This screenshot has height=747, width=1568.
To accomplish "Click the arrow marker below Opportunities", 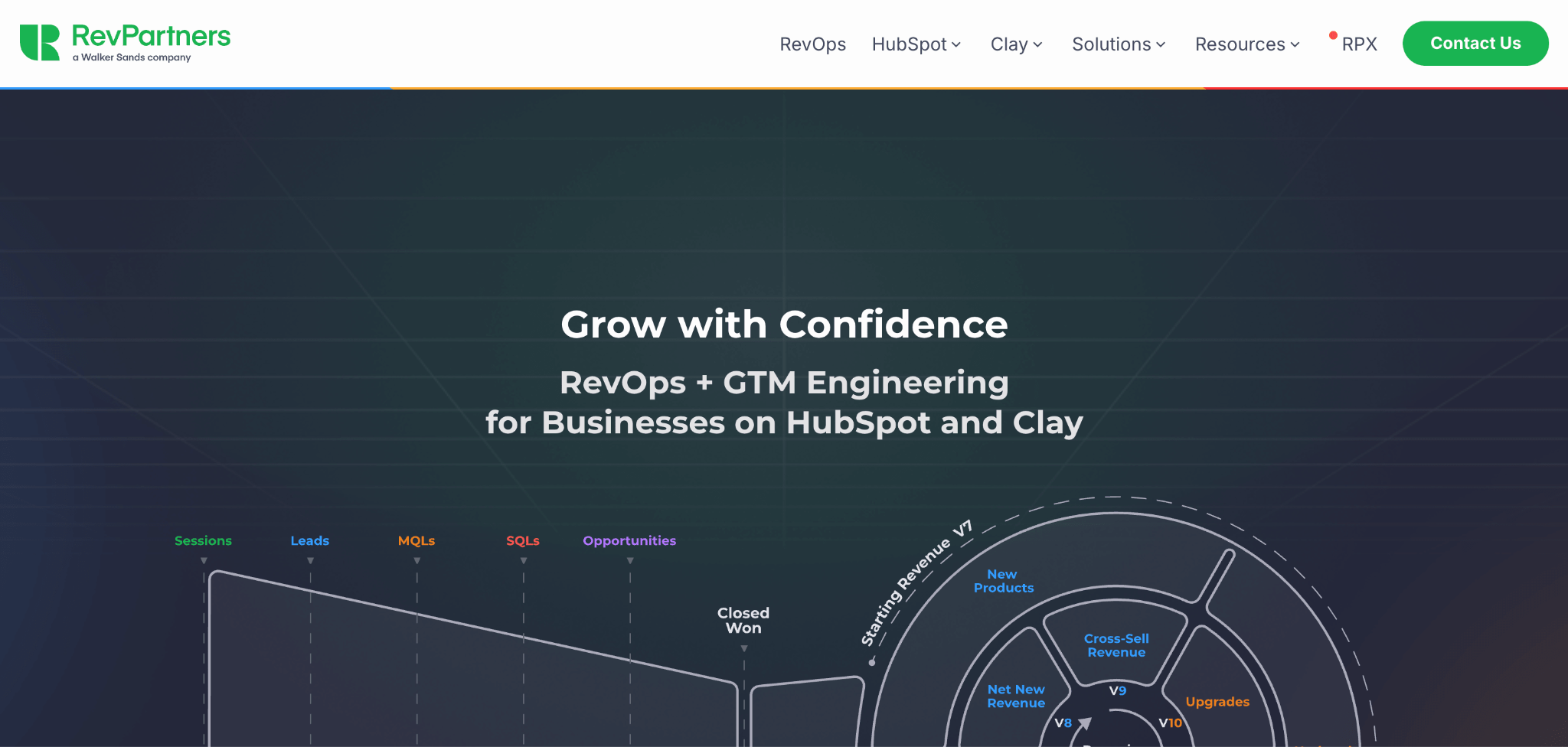I will tap(630, 561).
